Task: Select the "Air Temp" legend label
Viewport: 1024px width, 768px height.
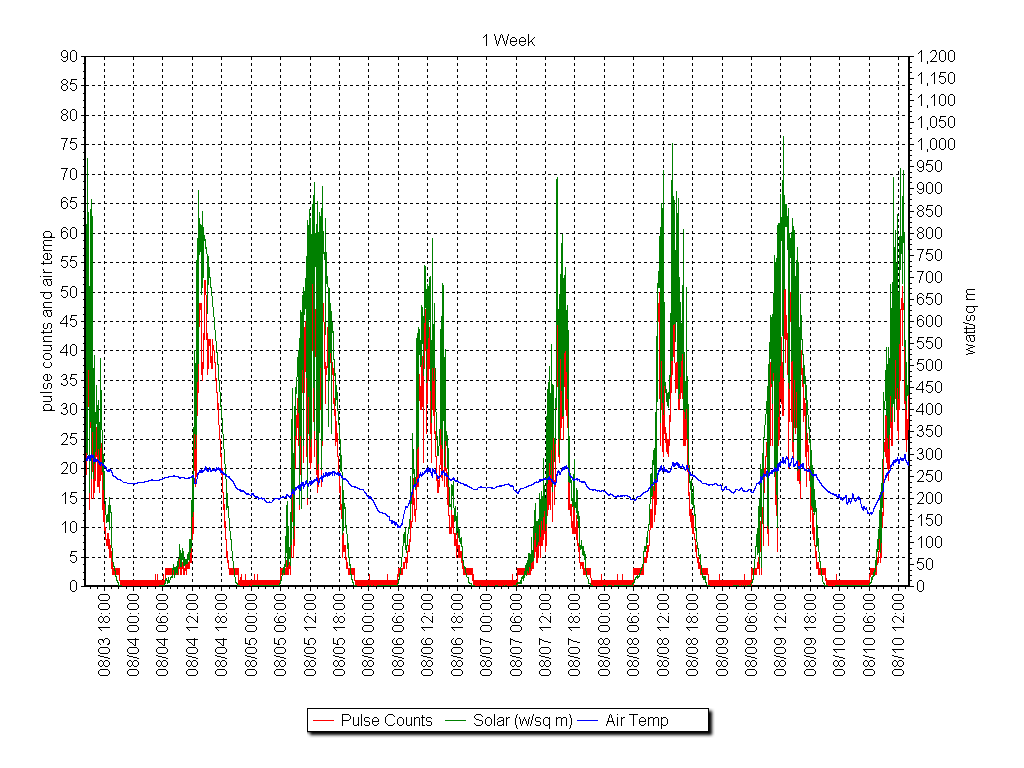Action: (x=637, y=720)
